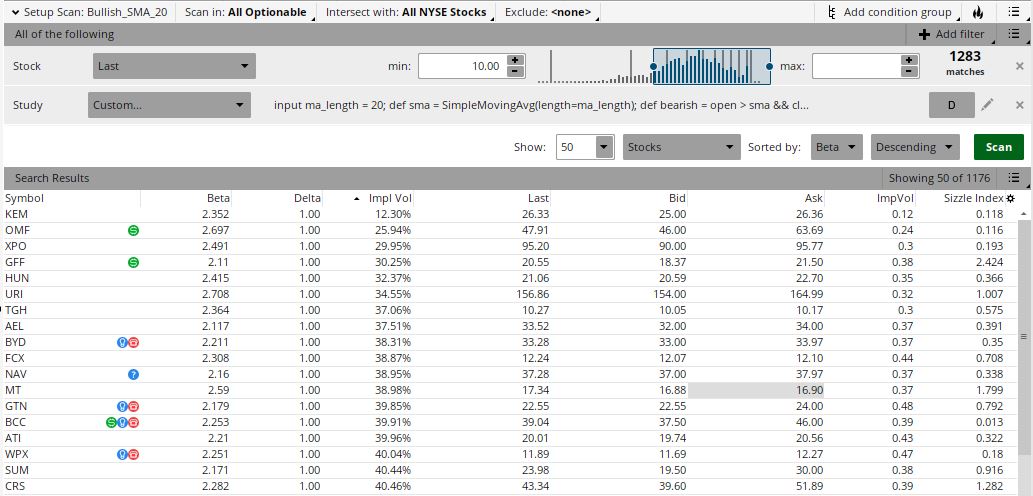Click the left histogram range handle
Screen dimensions: 1033x496
click(x=653, y=67)
